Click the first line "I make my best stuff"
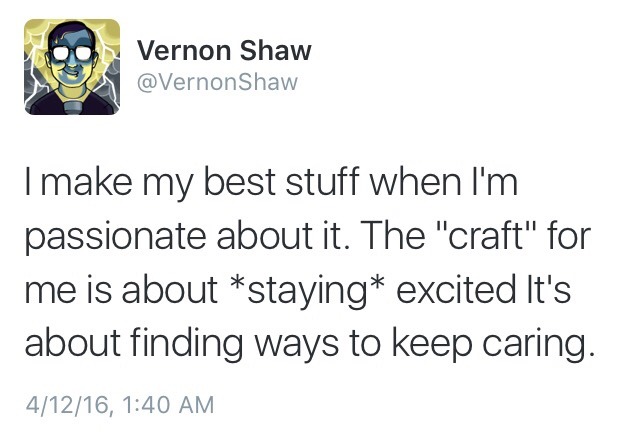The height and width of the screenshot is (444, 640). 192,182
